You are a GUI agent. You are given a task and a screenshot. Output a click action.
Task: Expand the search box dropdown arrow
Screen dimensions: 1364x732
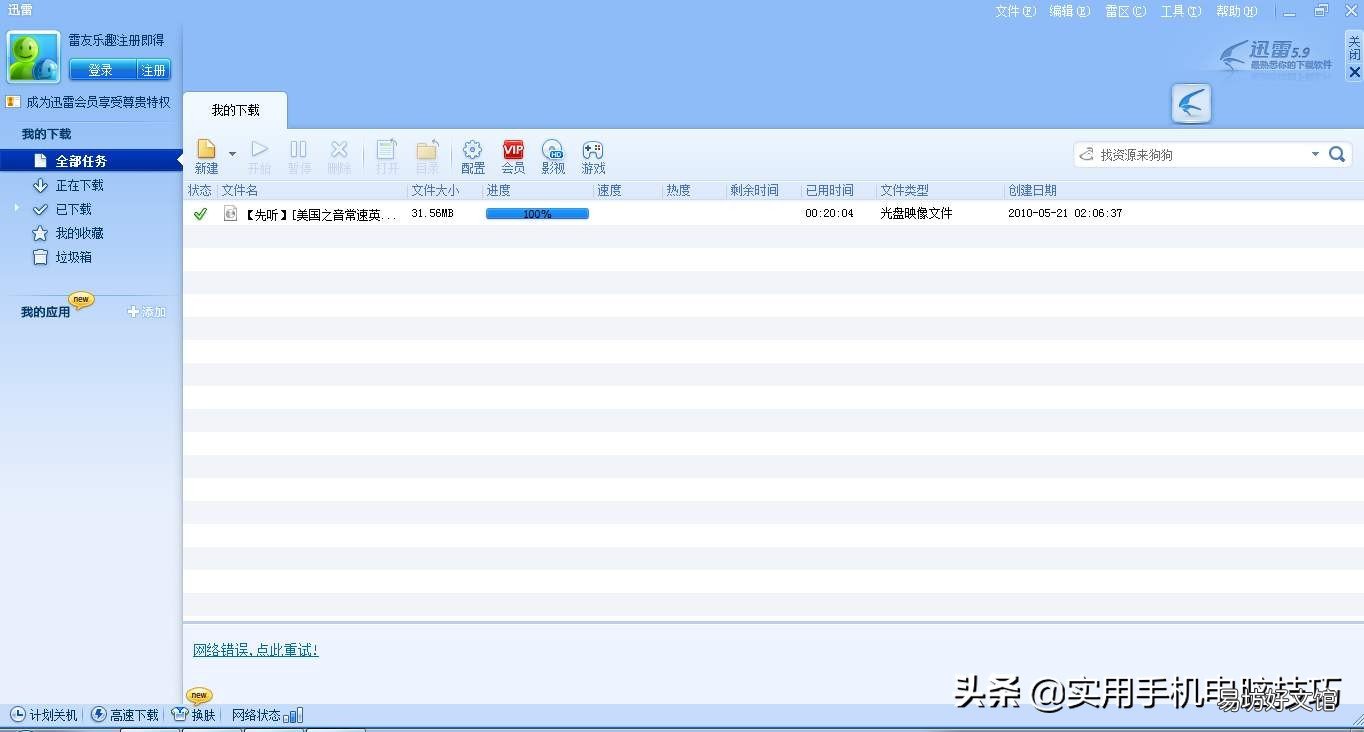tap(1315, 155)
